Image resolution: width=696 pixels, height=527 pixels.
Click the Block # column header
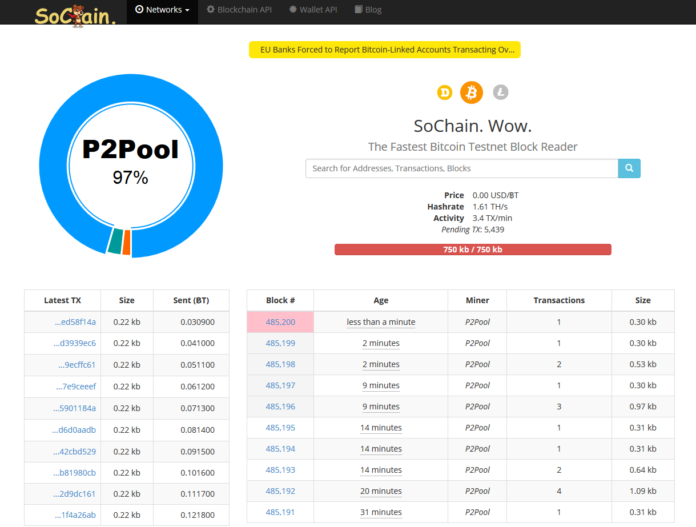click(281, 301)
